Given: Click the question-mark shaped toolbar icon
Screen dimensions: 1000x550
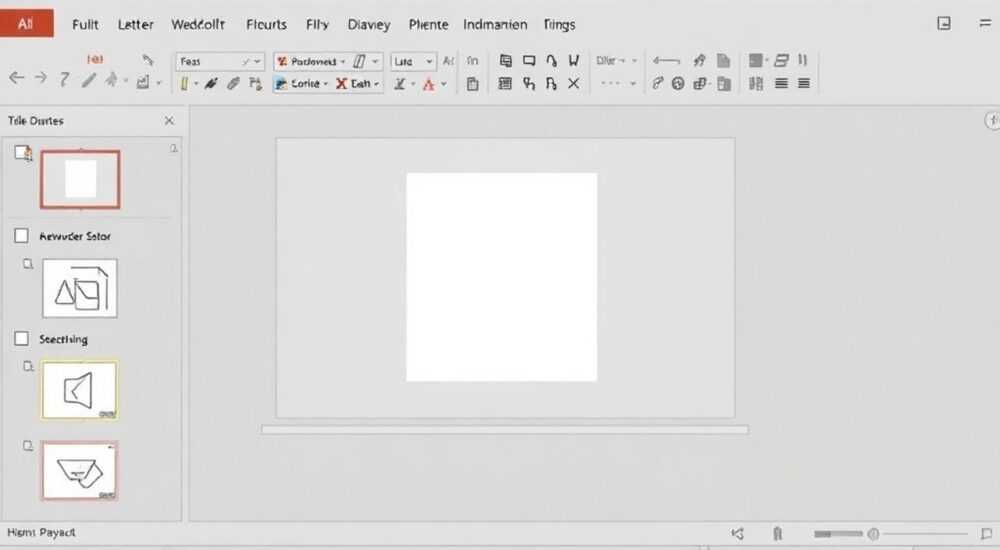Looking at the screenshot, I should 64,79.
